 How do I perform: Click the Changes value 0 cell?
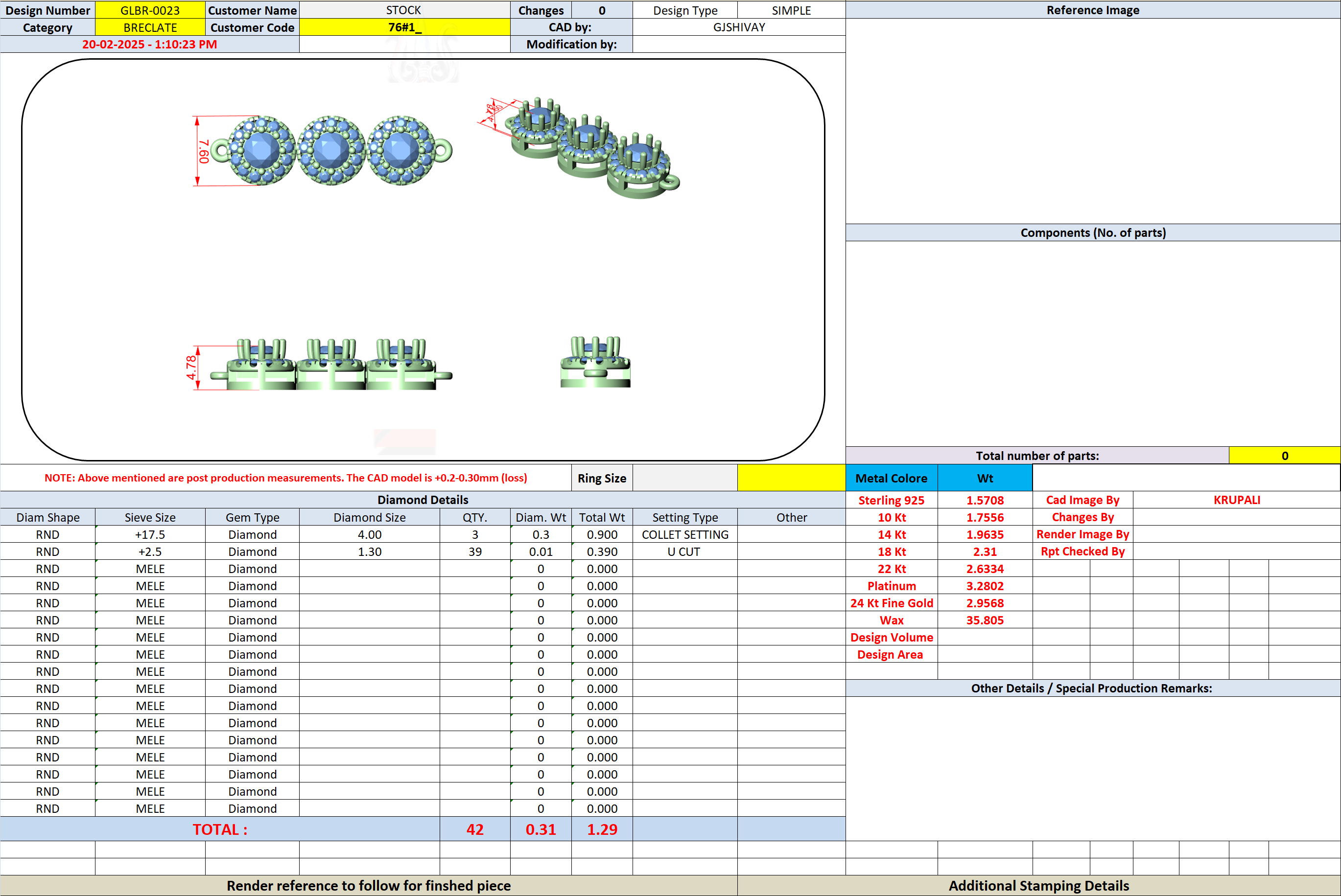coord(602,10)
